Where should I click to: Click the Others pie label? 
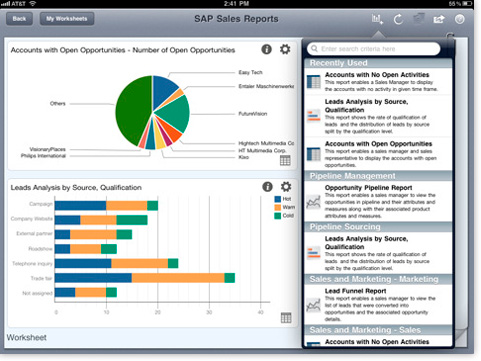[x=58, y=104]
